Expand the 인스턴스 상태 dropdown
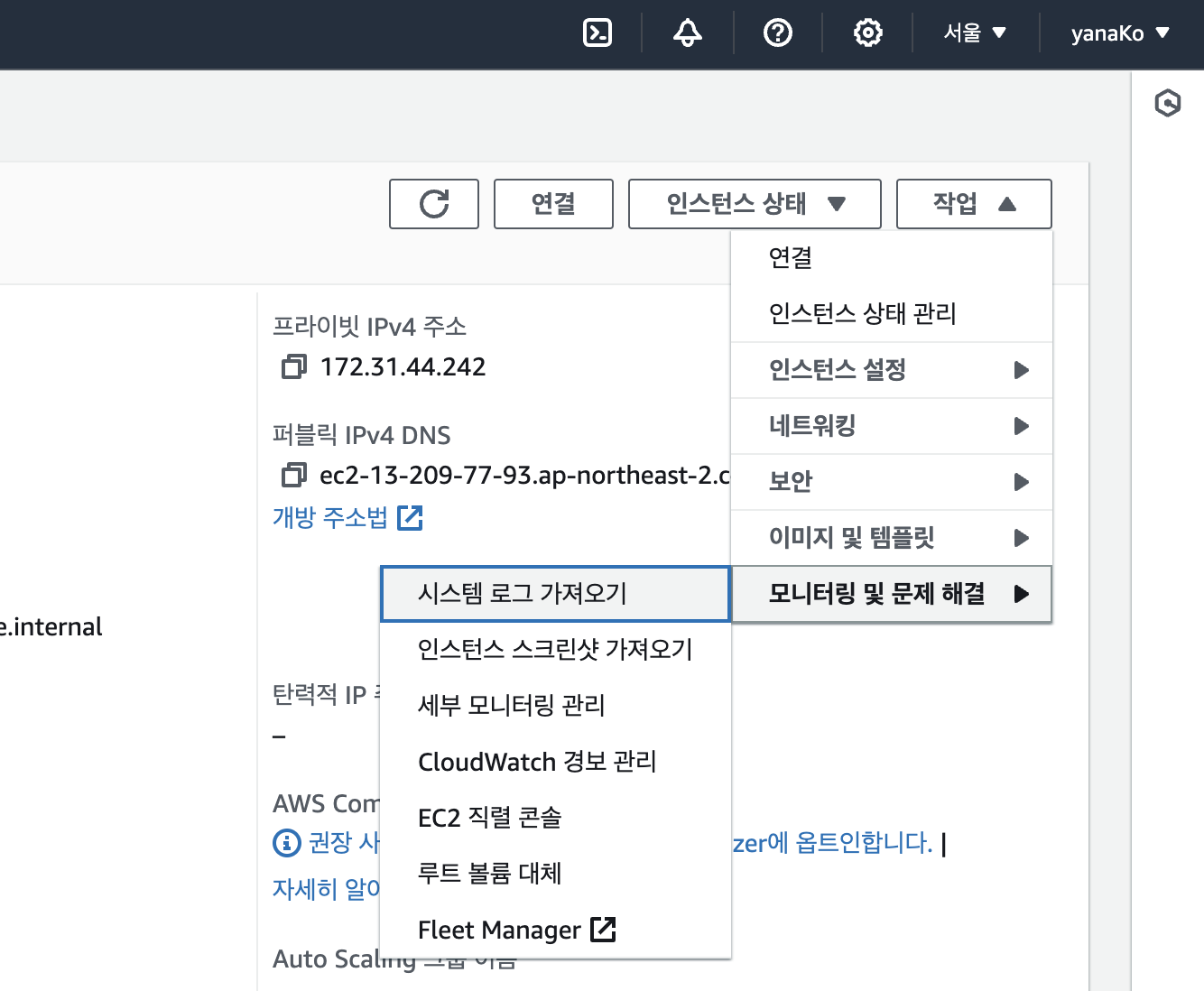The width and height of the screenshot is (1204, 991). [x=755, y=204]
